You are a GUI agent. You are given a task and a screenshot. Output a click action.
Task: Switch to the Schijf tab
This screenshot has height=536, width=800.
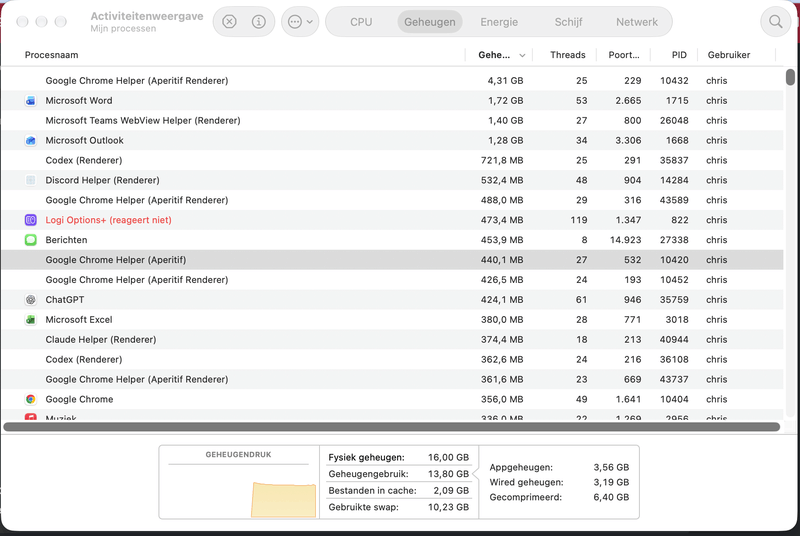pos(568,22)
